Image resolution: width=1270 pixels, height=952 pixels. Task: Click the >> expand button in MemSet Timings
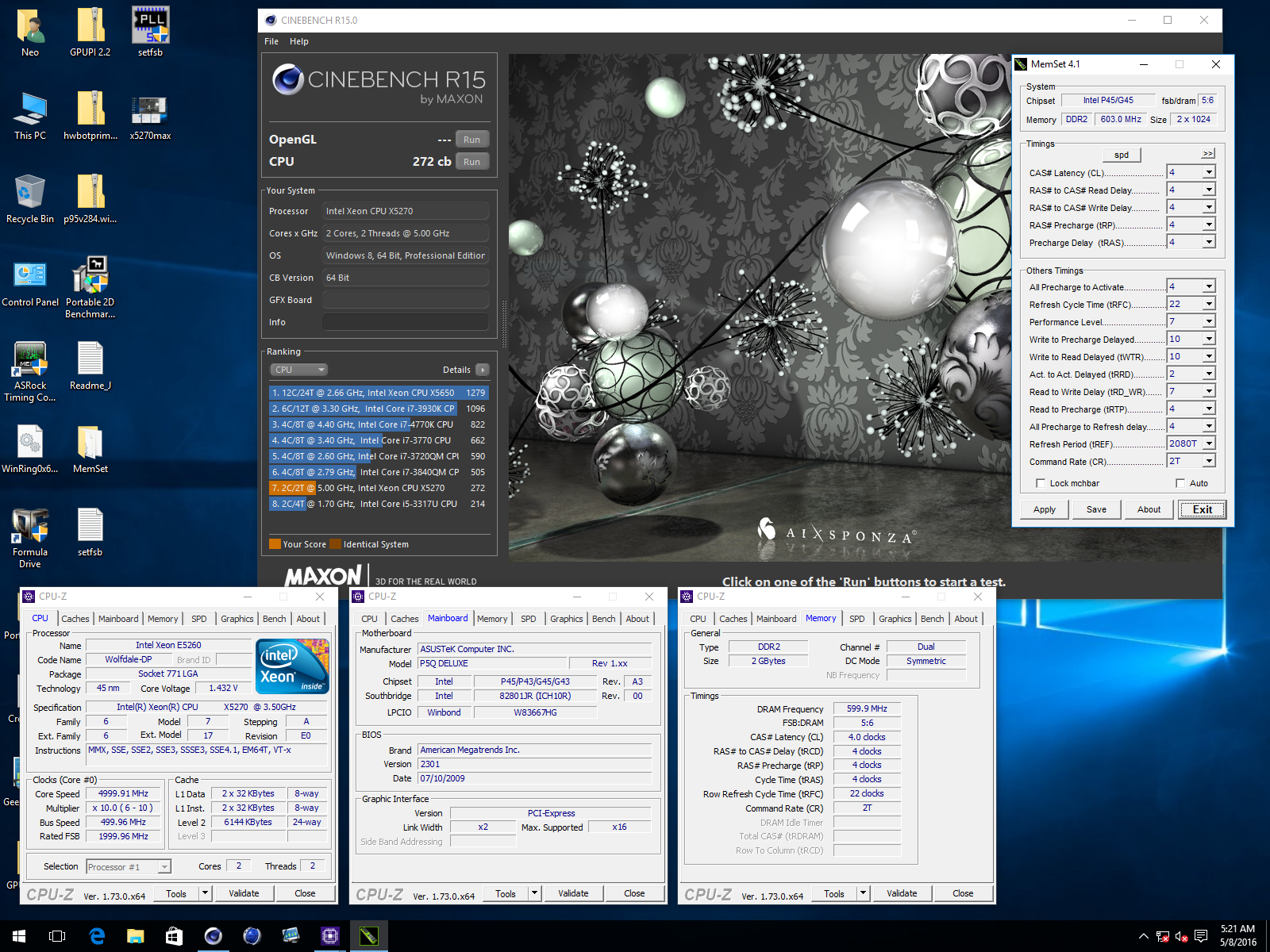pyautogui.click(x=1208, y=153)
